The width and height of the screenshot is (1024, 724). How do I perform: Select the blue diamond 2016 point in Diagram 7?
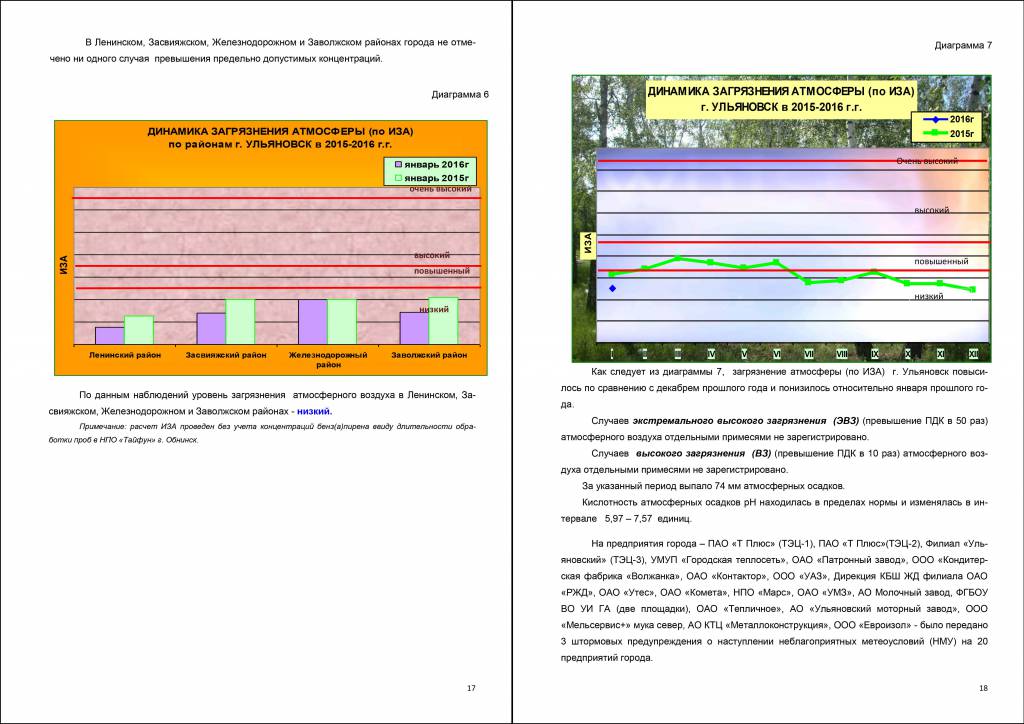[613, 288]
